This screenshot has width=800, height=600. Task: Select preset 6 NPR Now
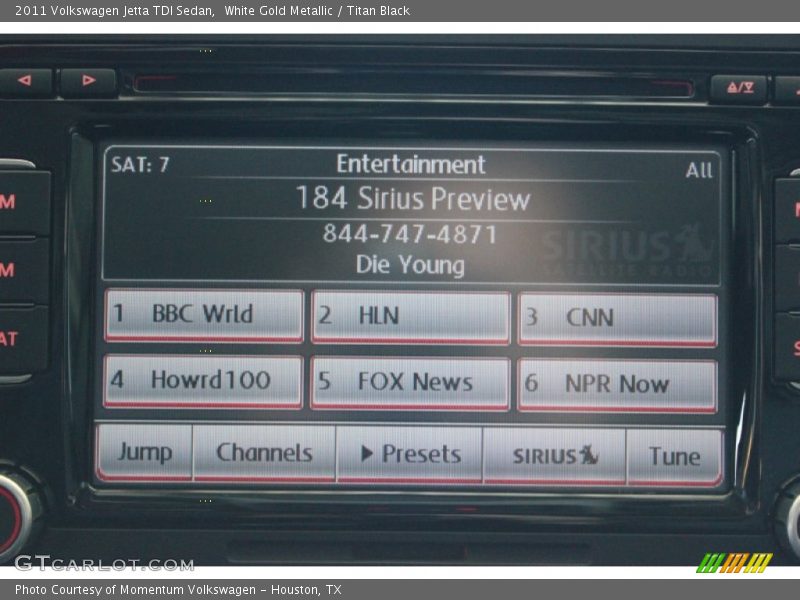click(x=617, y=385)
